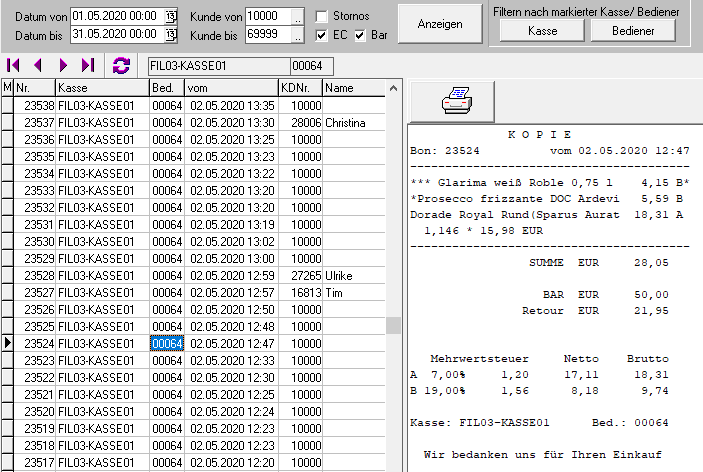Open calendar for Datum von

[x=171, y=17]
